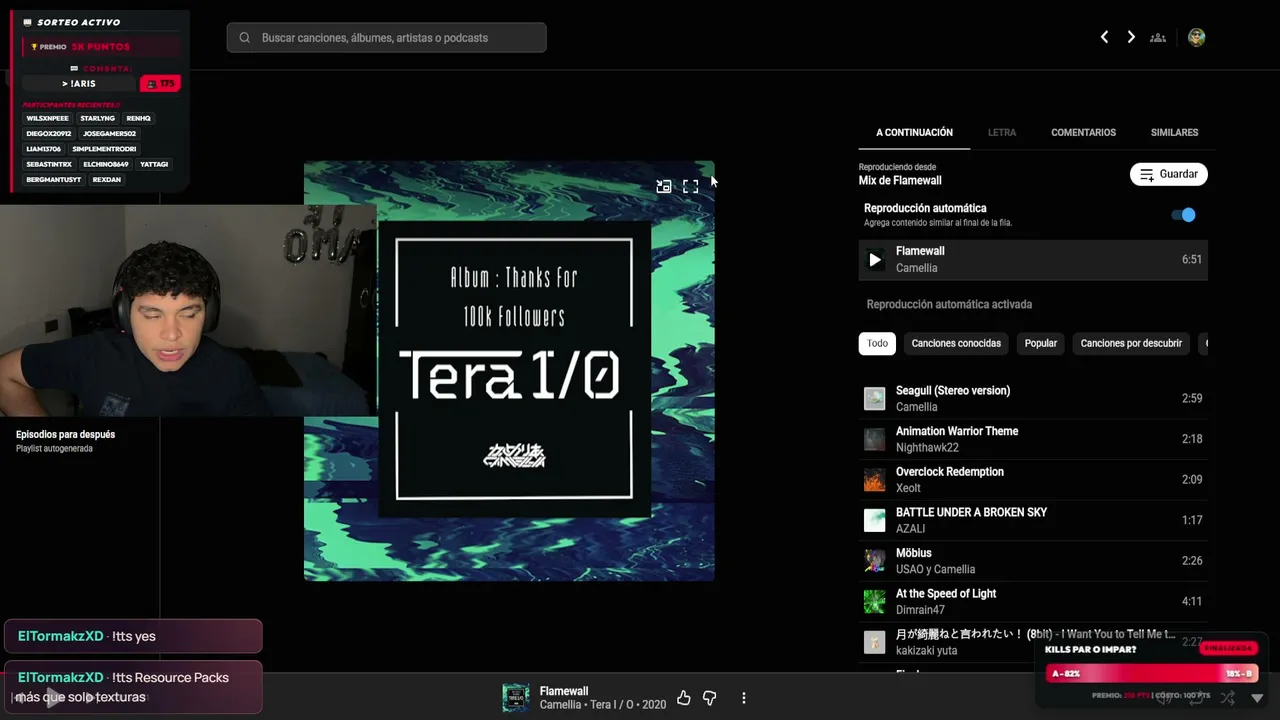1280x720 pixels.
Task: Go forward with the right arrow icon
Action: coord(1131,37)
